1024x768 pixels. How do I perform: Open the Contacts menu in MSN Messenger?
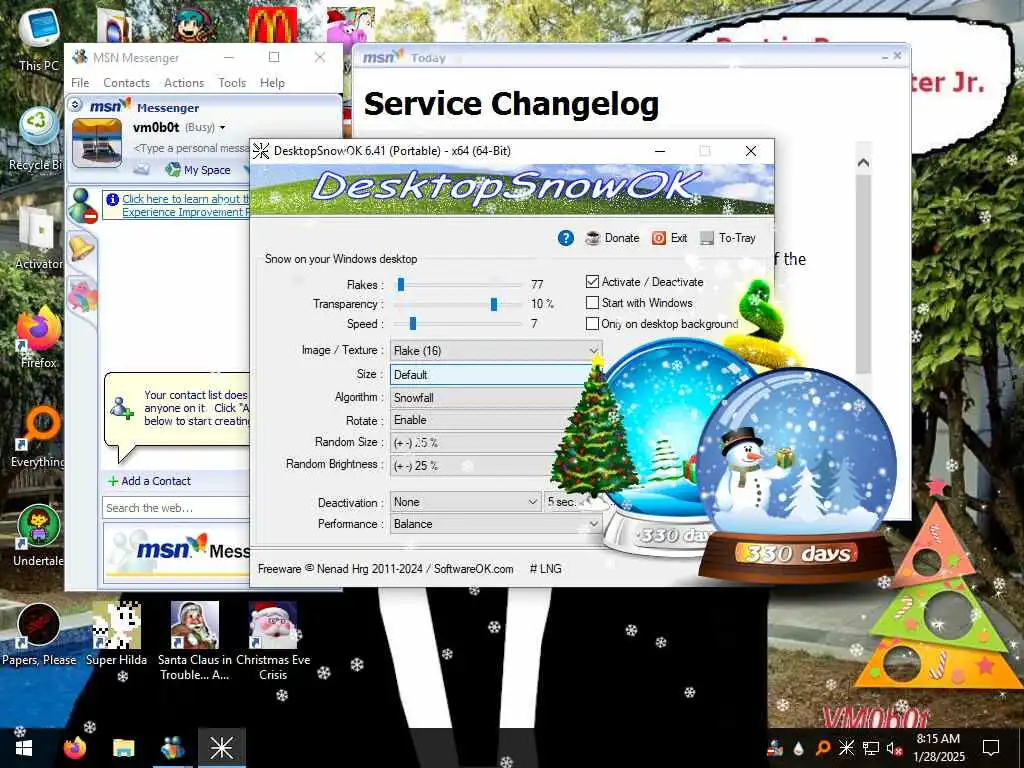tap(127, 83)
